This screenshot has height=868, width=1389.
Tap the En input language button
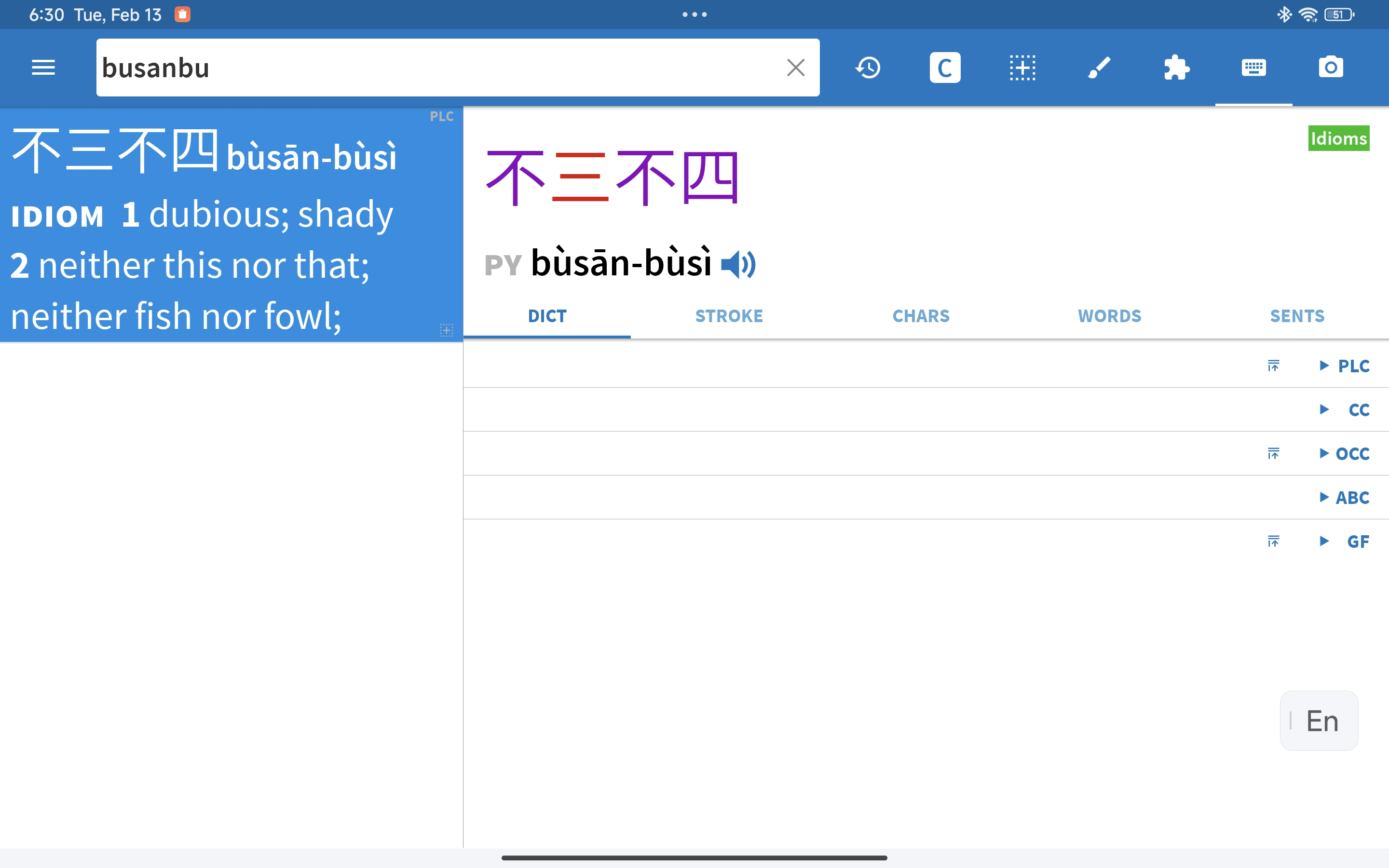[x=1319, y=720]
